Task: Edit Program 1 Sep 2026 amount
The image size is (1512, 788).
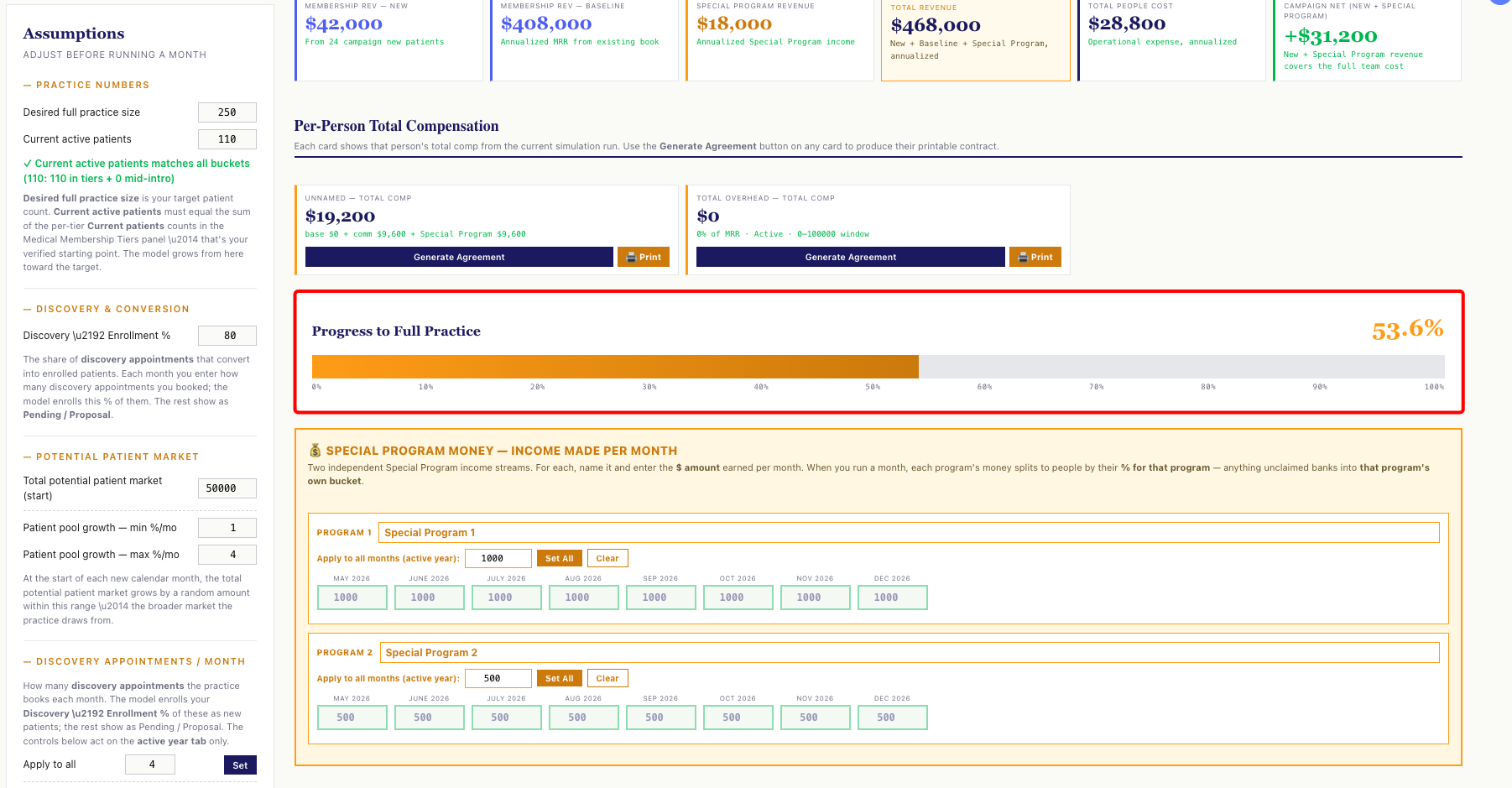Action: 661,598
